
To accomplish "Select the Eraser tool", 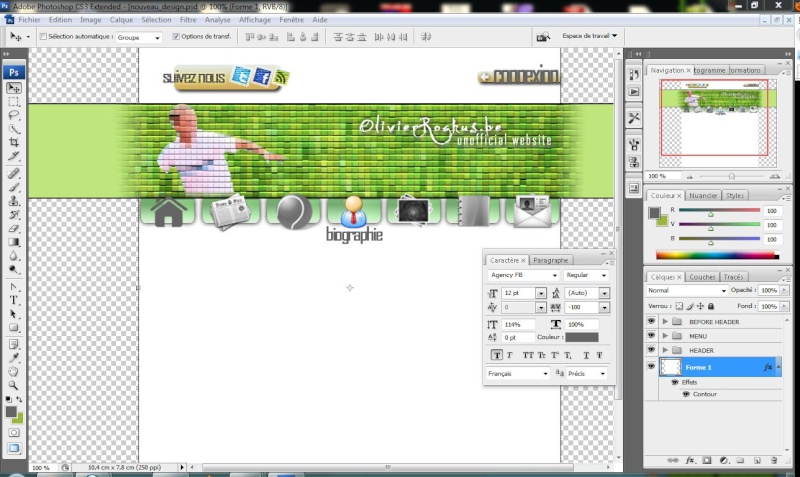I will click(x=14, y=229).
